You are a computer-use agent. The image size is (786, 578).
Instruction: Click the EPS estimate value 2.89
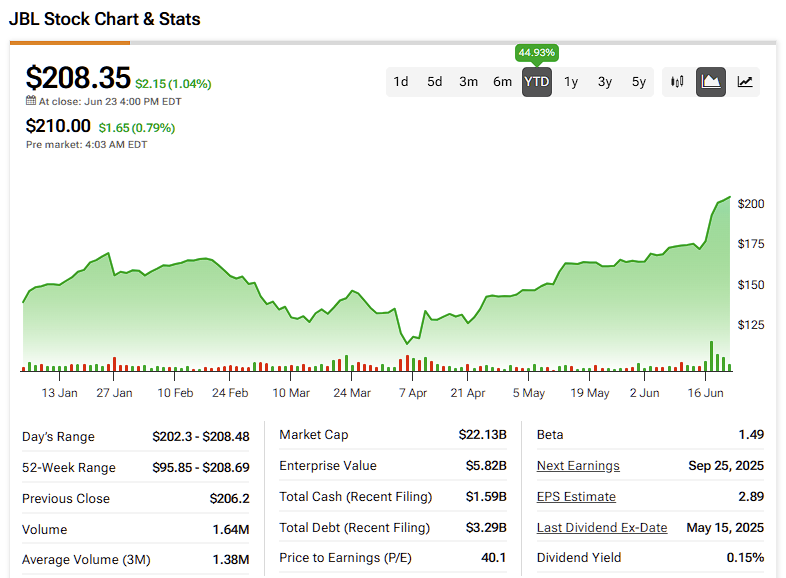[x=751, y=497]
